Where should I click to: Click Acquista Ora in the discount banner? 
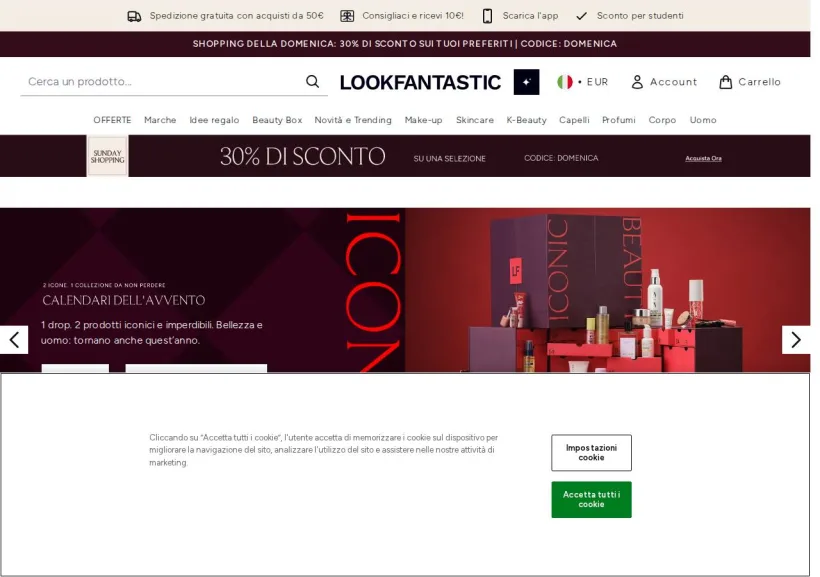(x=703, y=158)
